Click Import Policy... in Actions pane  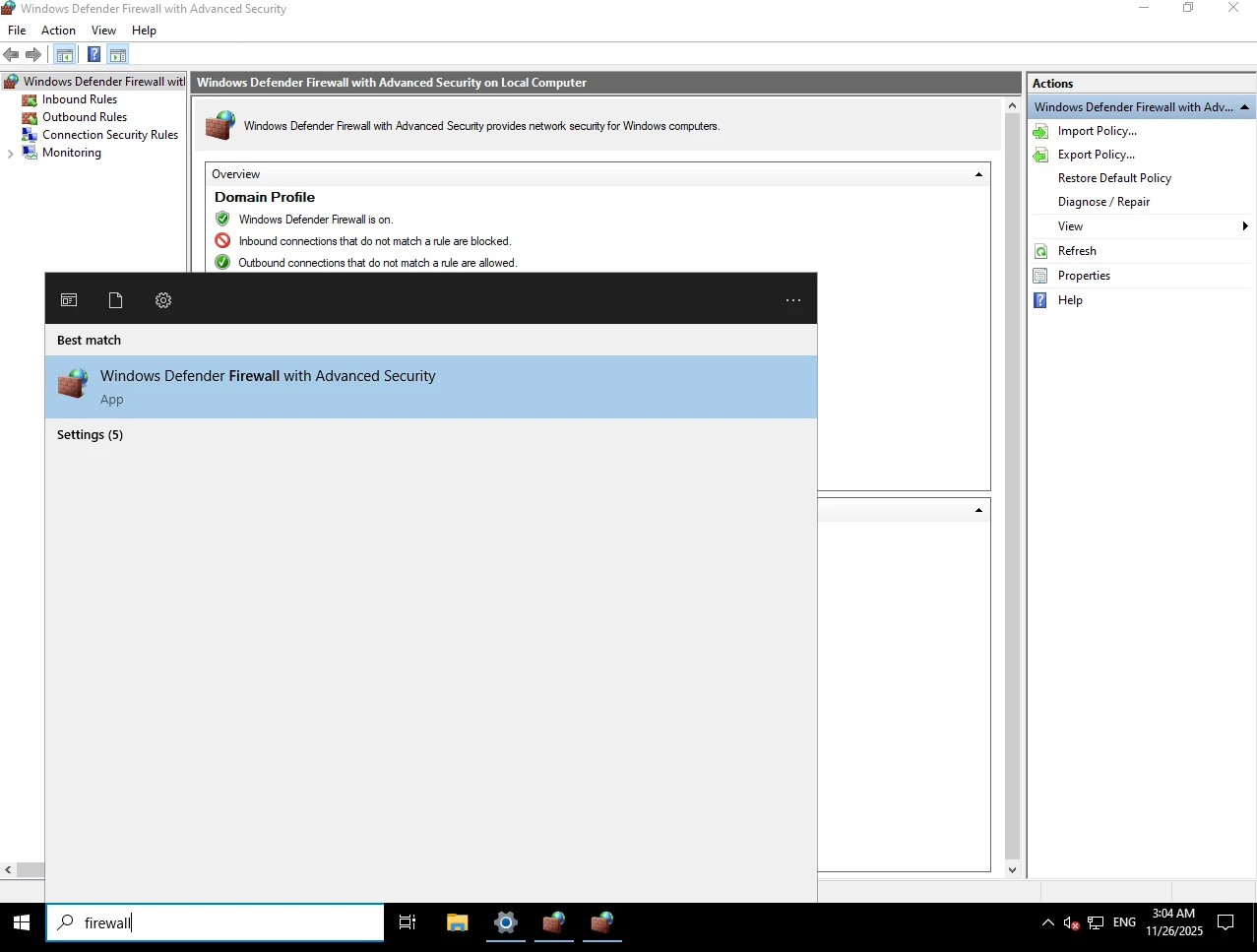click(1097, 131)
